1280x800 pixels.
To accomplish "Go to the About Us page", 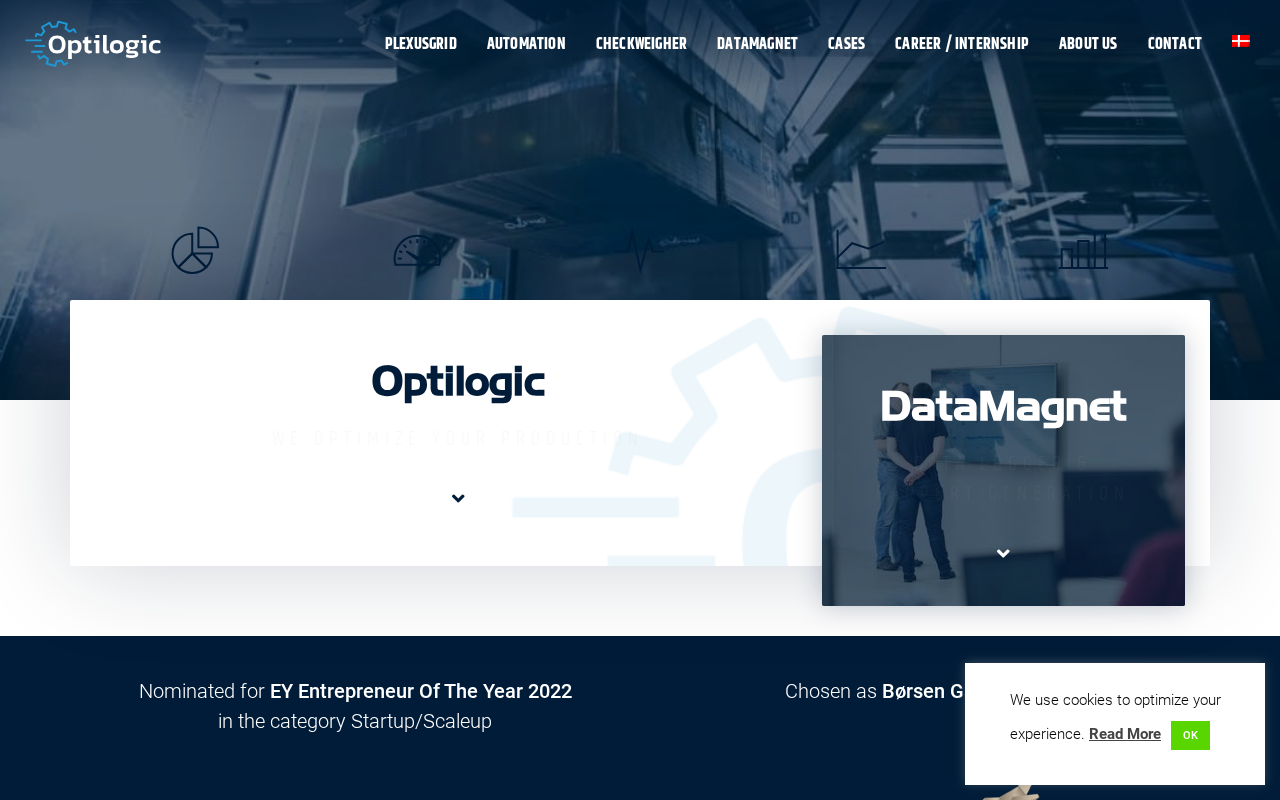I will [x=1088, y=43].
